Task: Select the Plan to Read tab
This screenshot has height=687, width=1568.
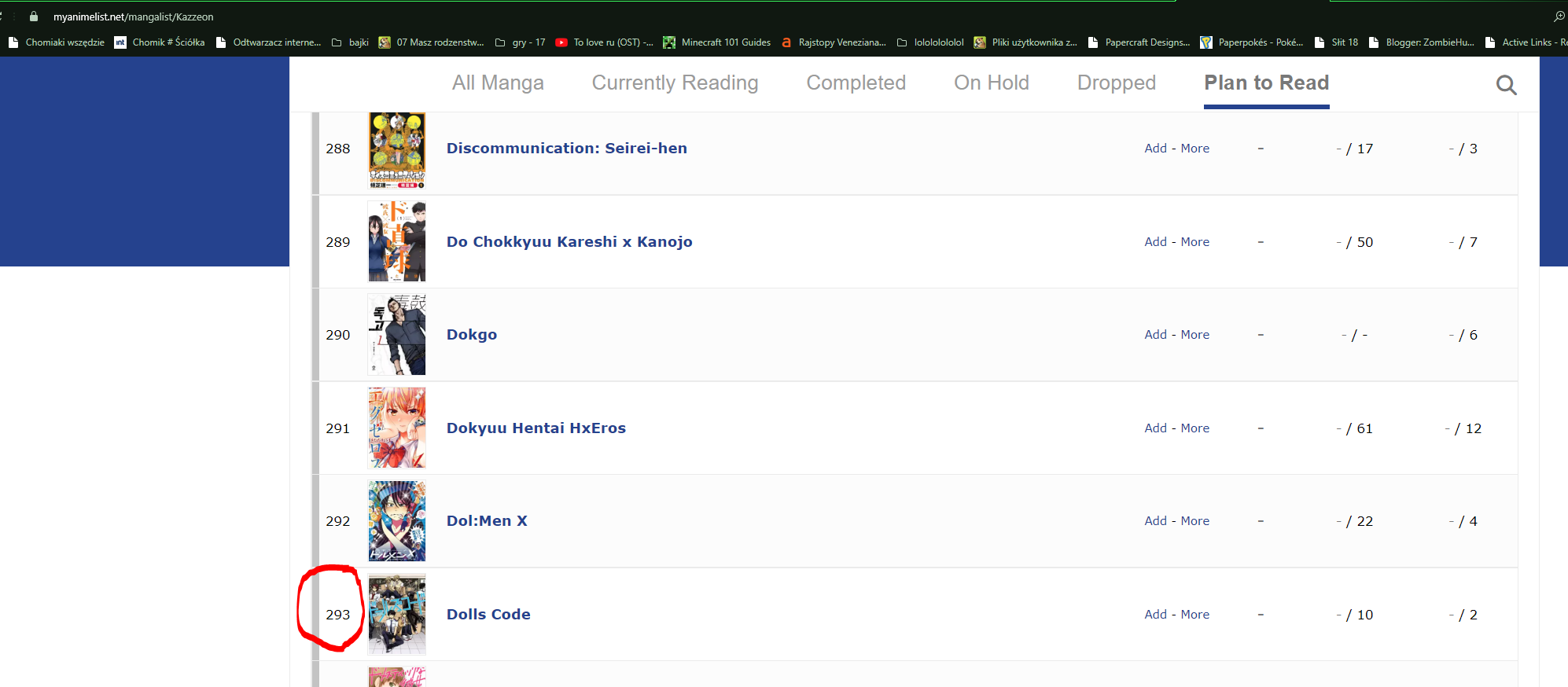Action: point(1267,83)
